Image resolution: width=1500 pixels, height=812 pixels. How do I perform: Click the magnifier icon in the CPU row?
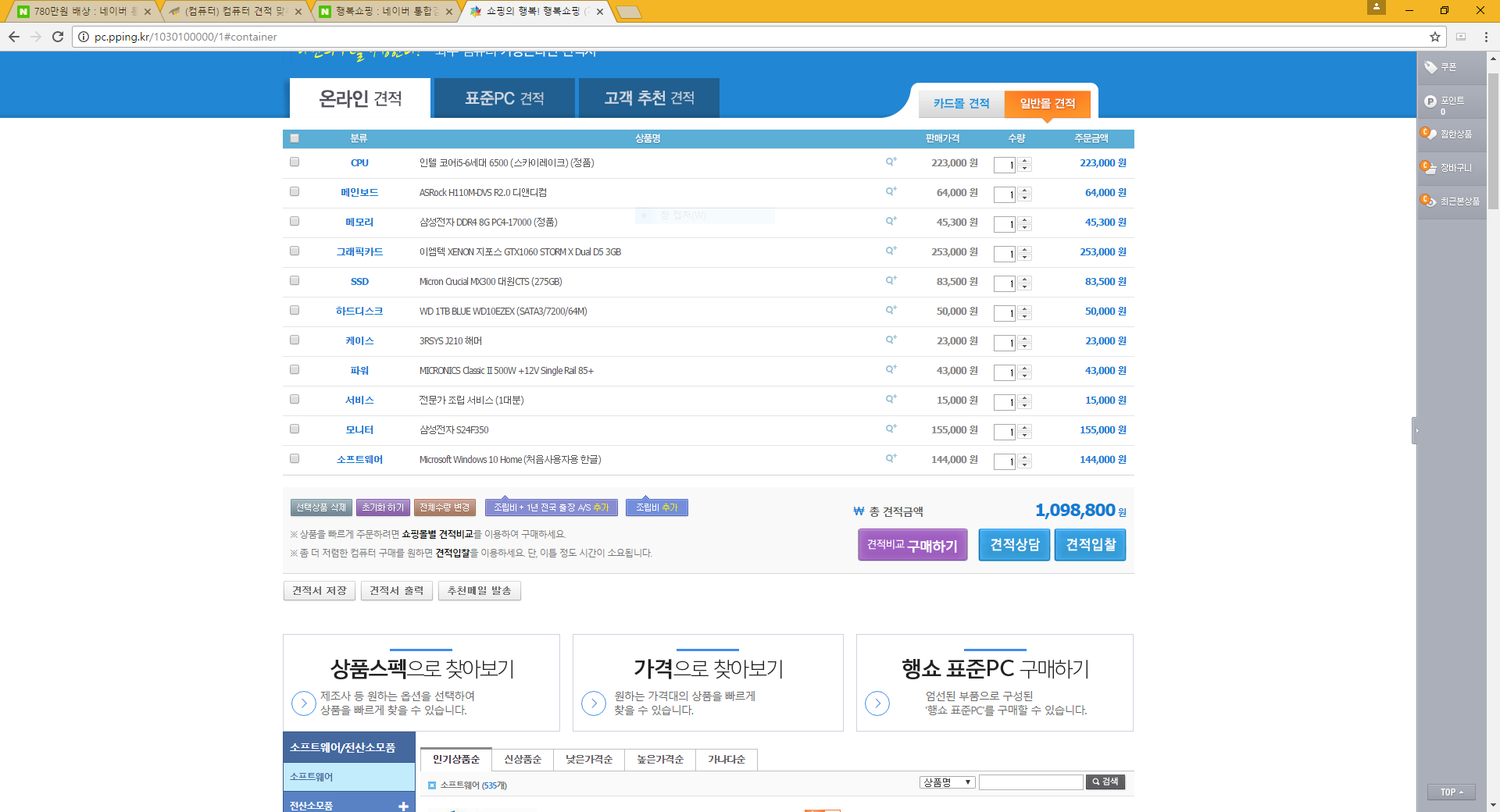click(x=891, y=162)
